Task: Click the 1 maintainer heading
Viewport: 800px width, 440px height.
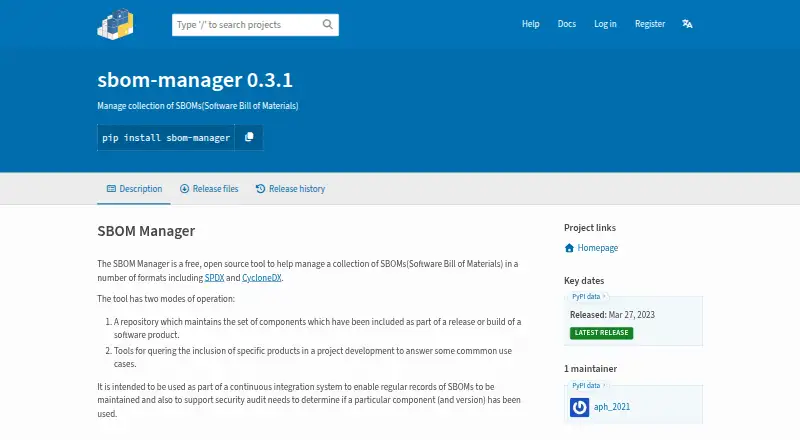Action: (590, 369)
